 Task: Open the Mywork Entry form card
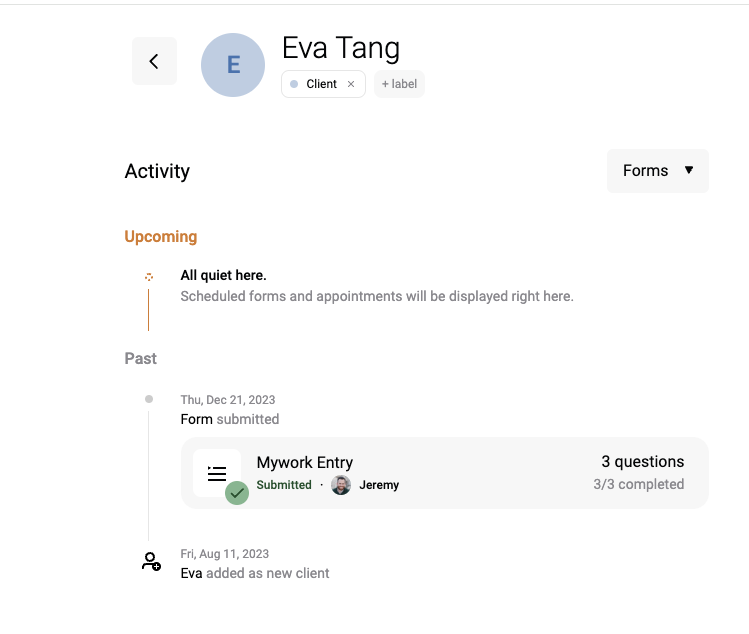(x=445, y=473)
